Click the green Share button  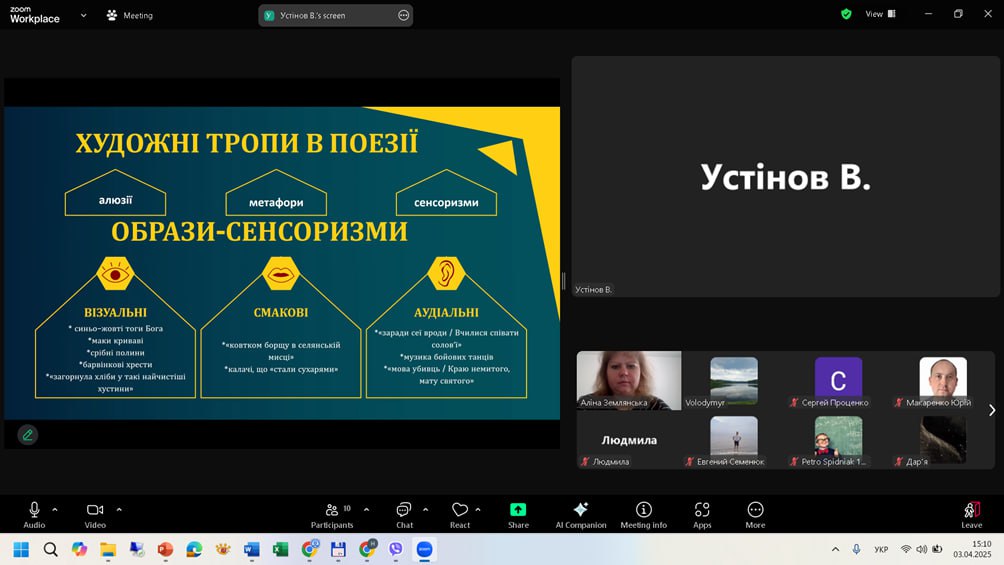click(x=518, y=510)
